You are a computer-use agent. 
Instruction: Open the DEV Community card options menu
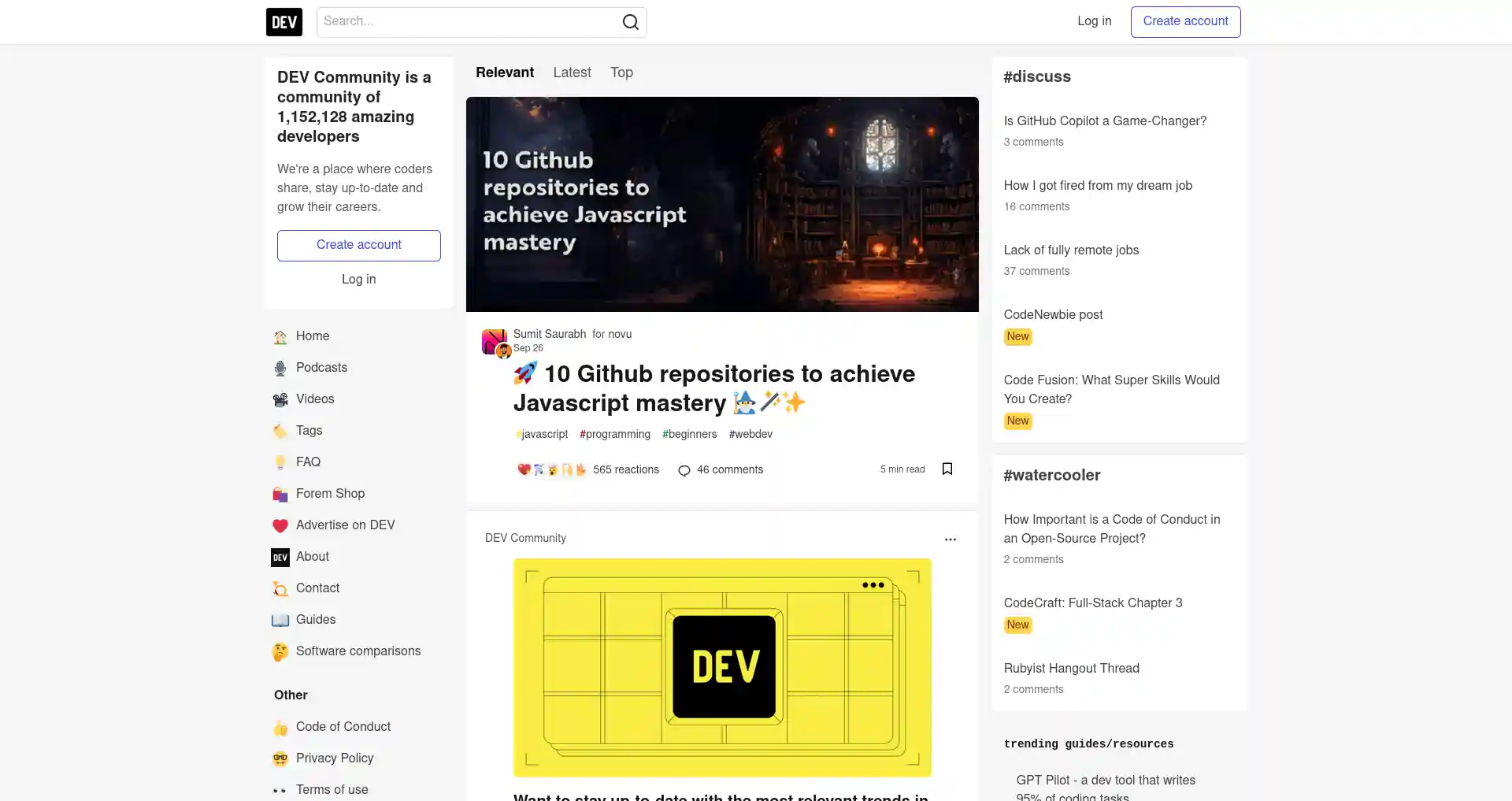(x=951, y=540)
